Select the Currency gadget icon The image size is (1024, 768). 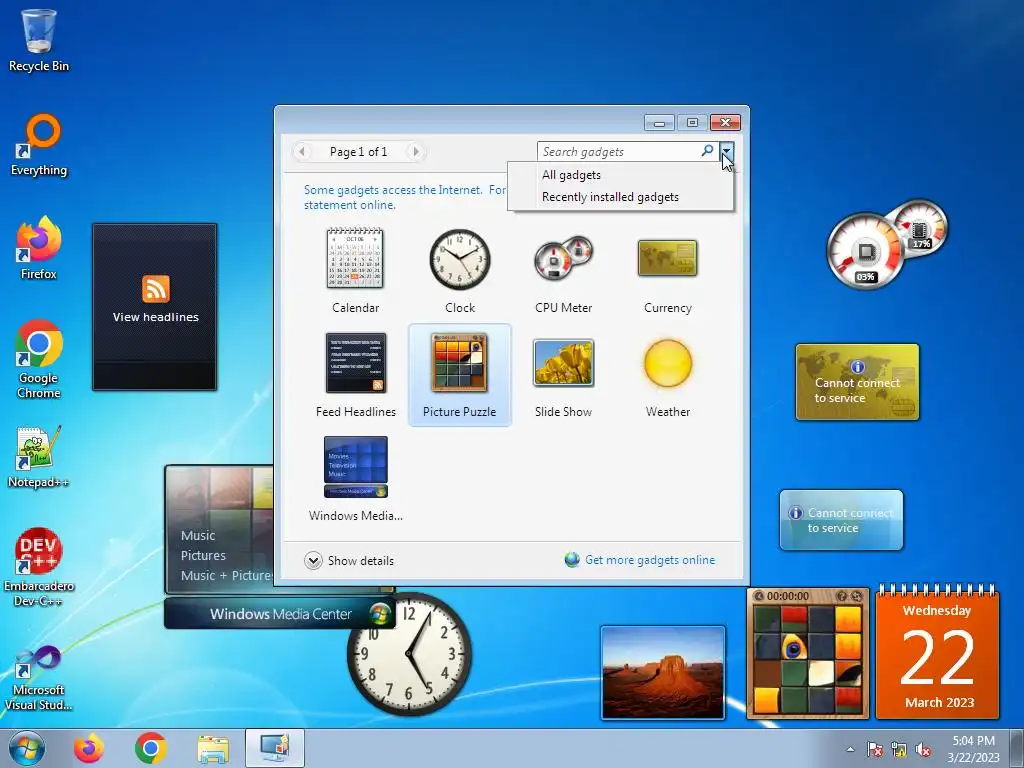click(x=667, y=258)
